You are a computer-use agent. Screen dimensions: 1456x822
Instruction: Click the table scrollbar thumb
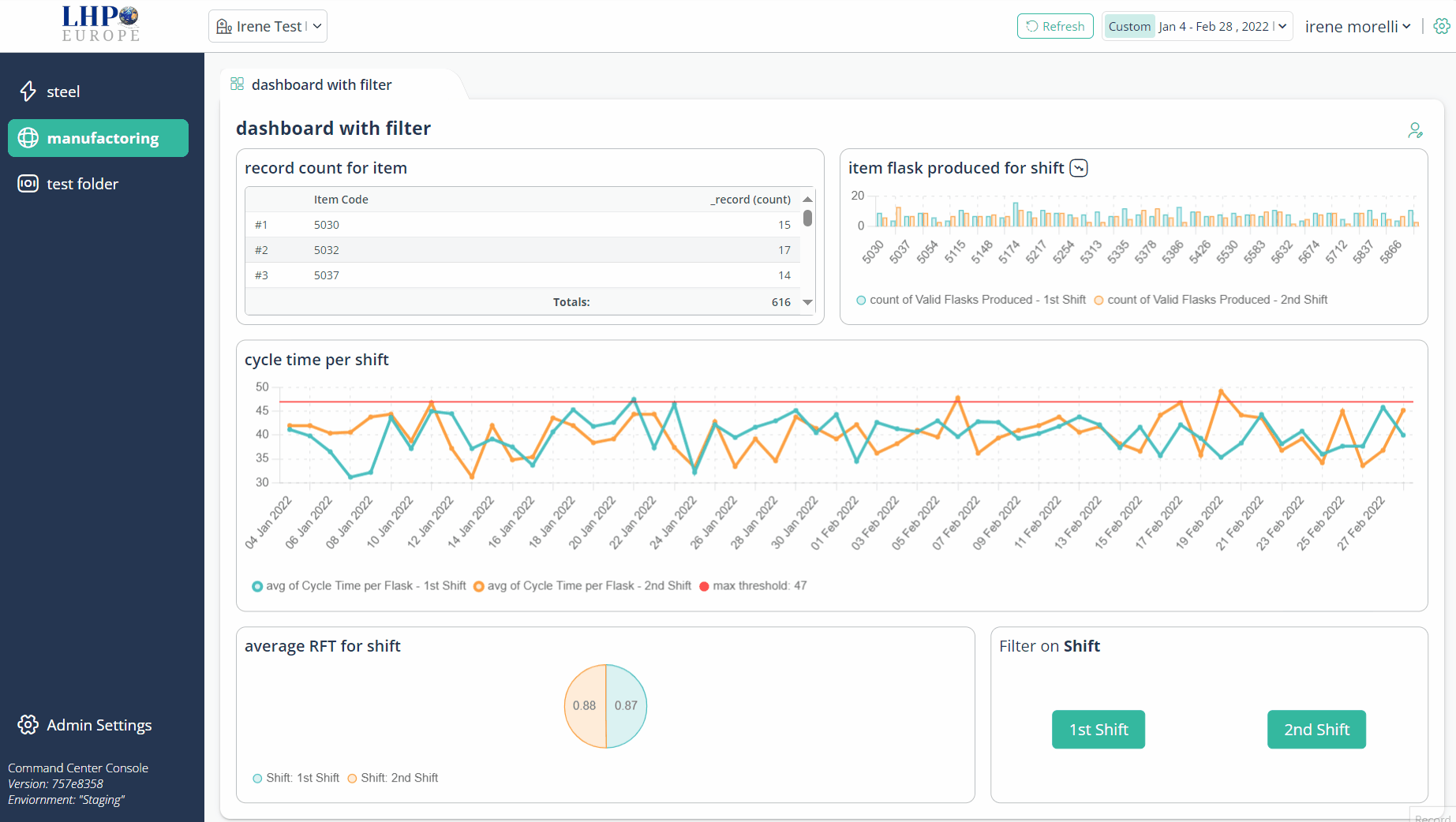click(x=807, y=218)
